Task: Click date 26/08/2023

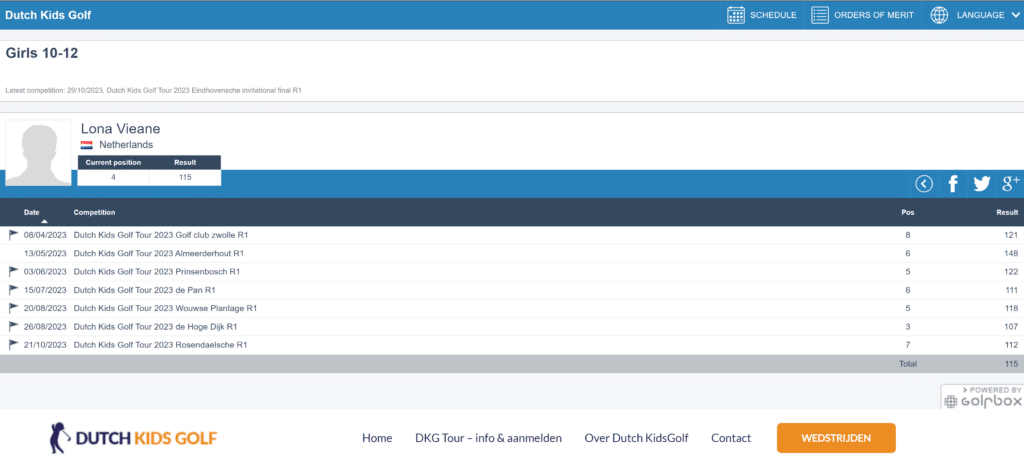Action: [x=45, y=326]
